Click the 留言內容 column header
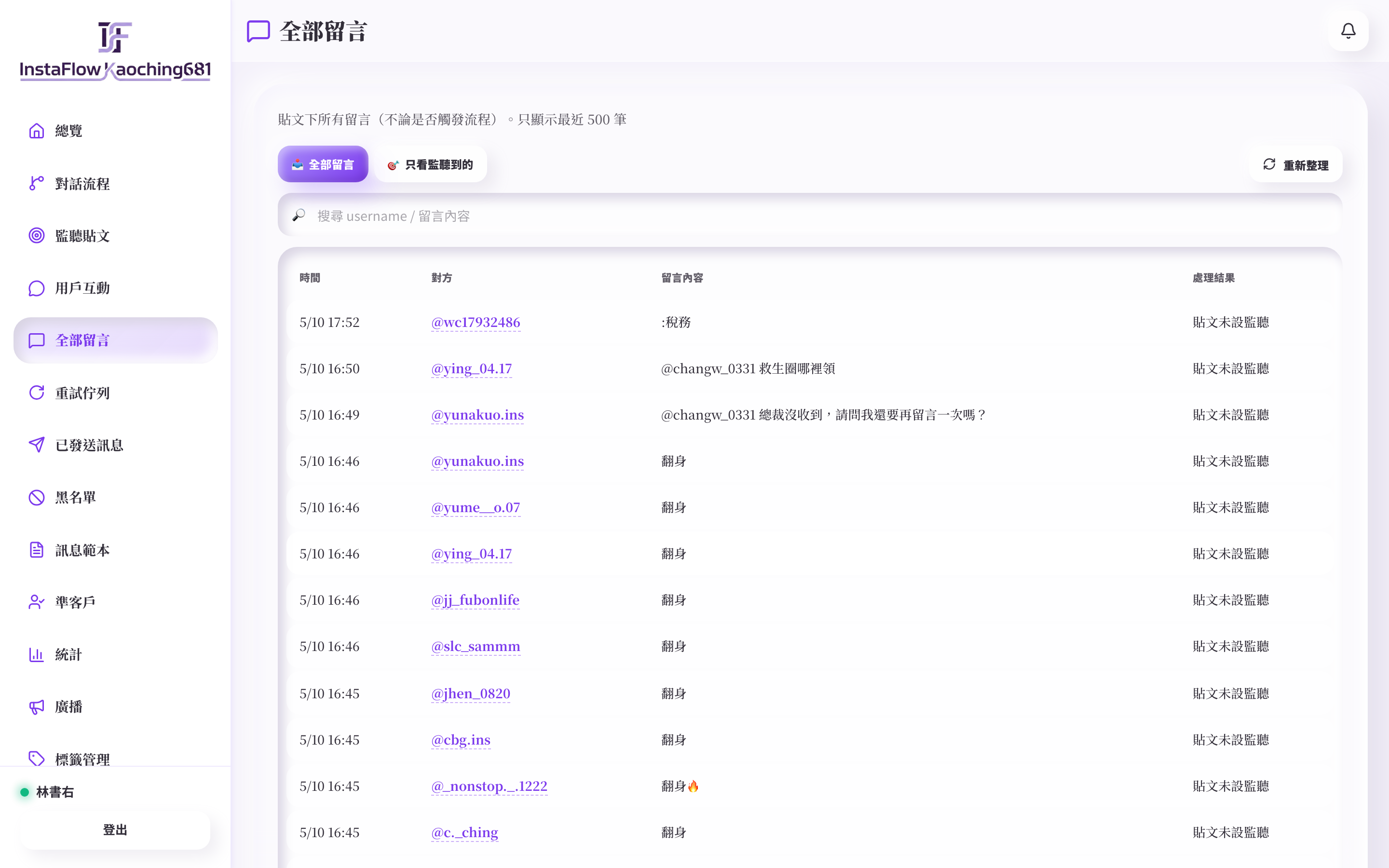 tap(682, 278)
